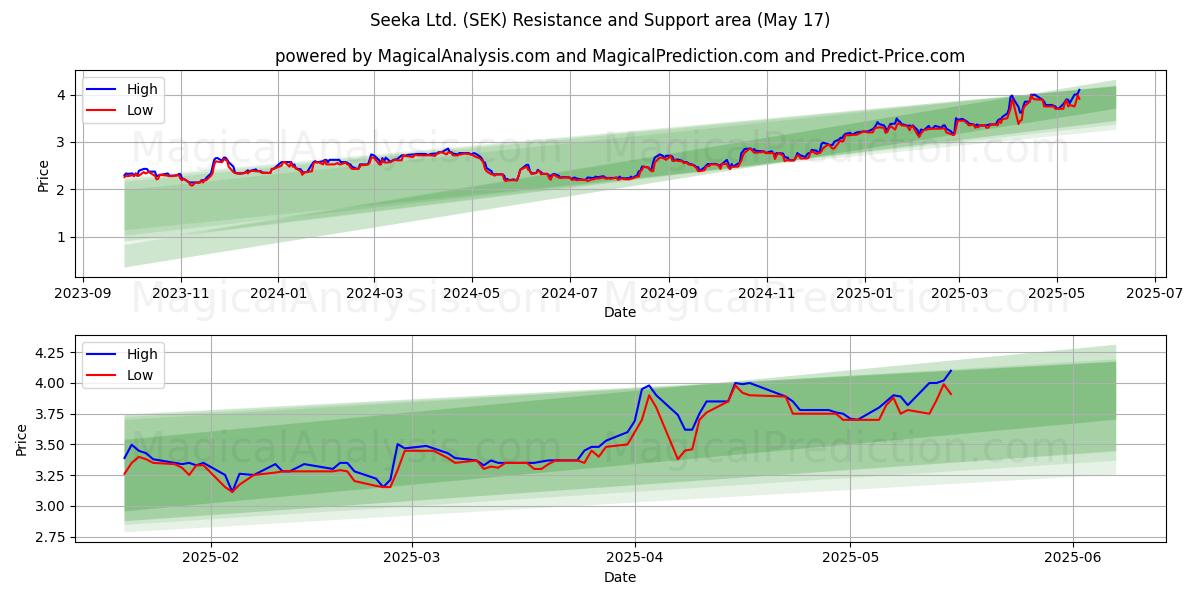Click the '2024-05' x-axis label in top chart
Image resolution: width=1200 pixels, height=600 pixels.
point(471,294)
